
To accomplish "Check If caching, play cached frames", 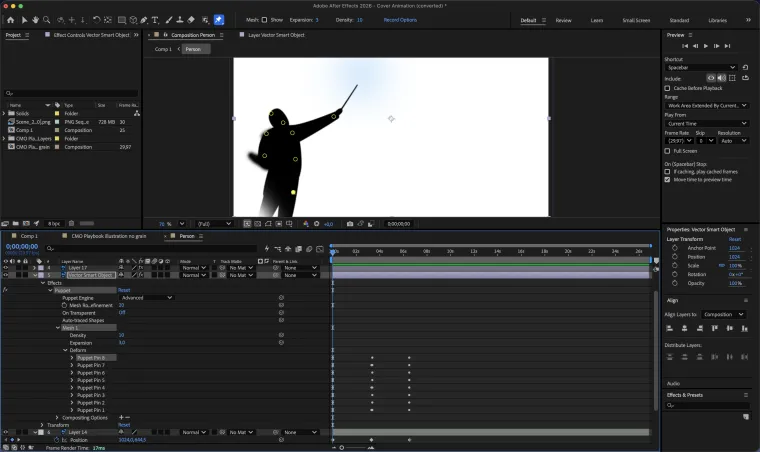I will [667, 171].
